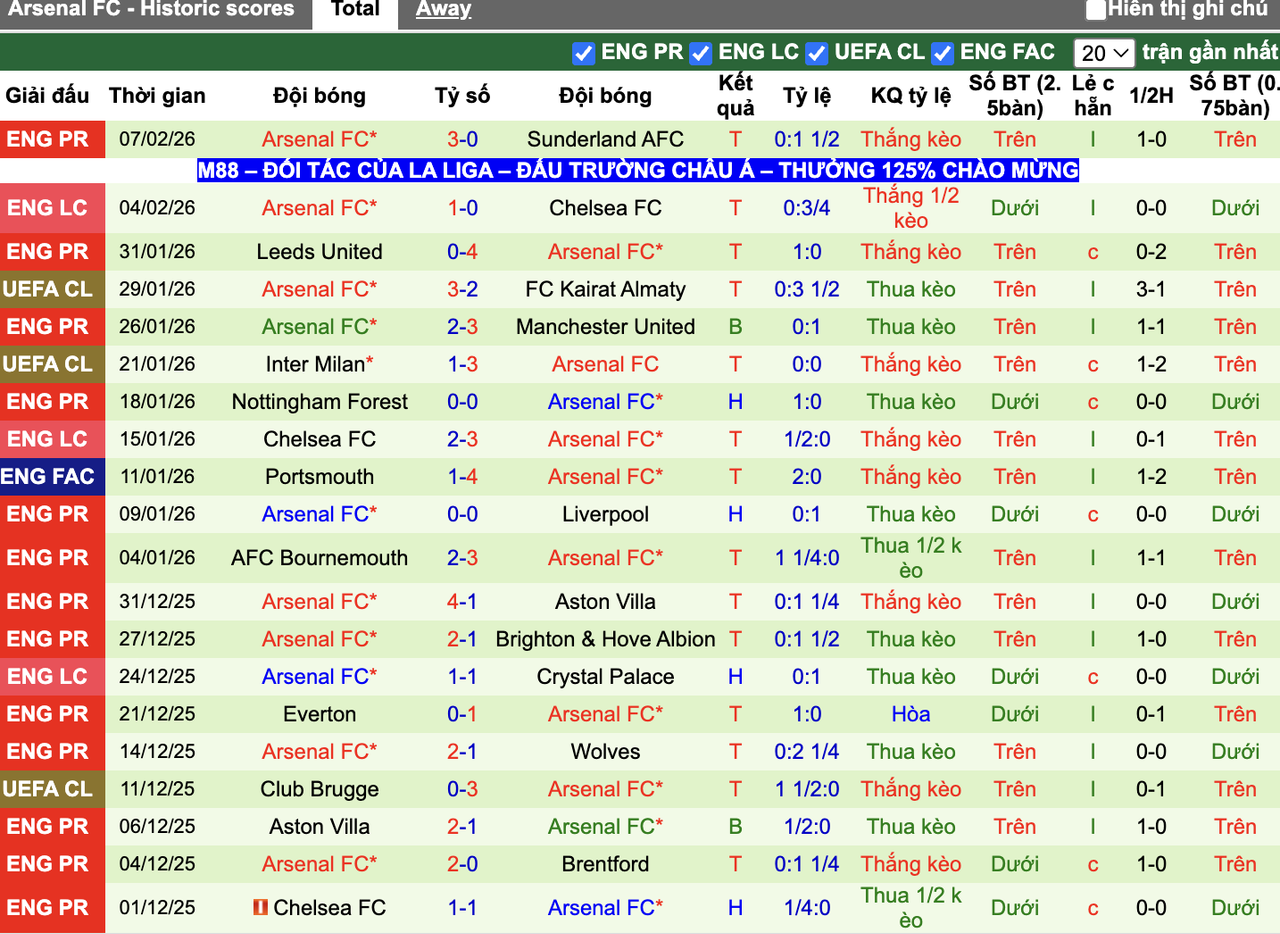1280x934 pixels.
Task: Uncheck the UEFA CL filter checkbox
Action: (817, 53)
